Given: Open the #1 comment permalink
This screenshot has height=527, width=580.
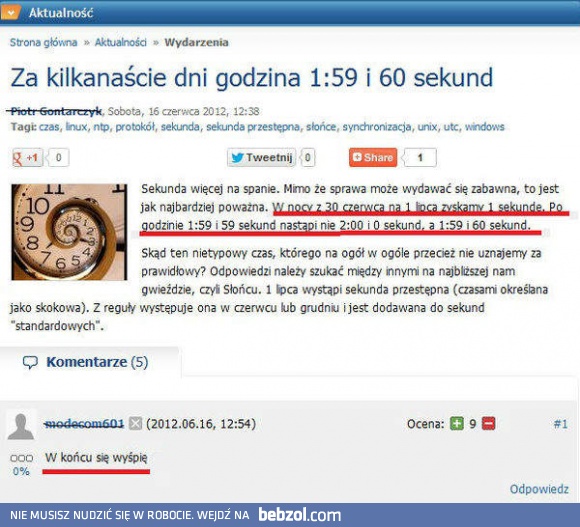Looking at the screenshot, I should tap(561, 424).
